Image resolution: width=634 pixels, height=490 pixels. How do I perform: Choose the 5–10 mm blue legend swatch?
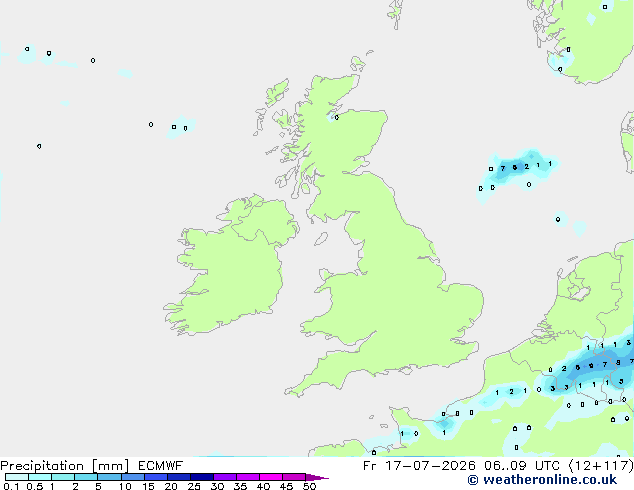109,477
